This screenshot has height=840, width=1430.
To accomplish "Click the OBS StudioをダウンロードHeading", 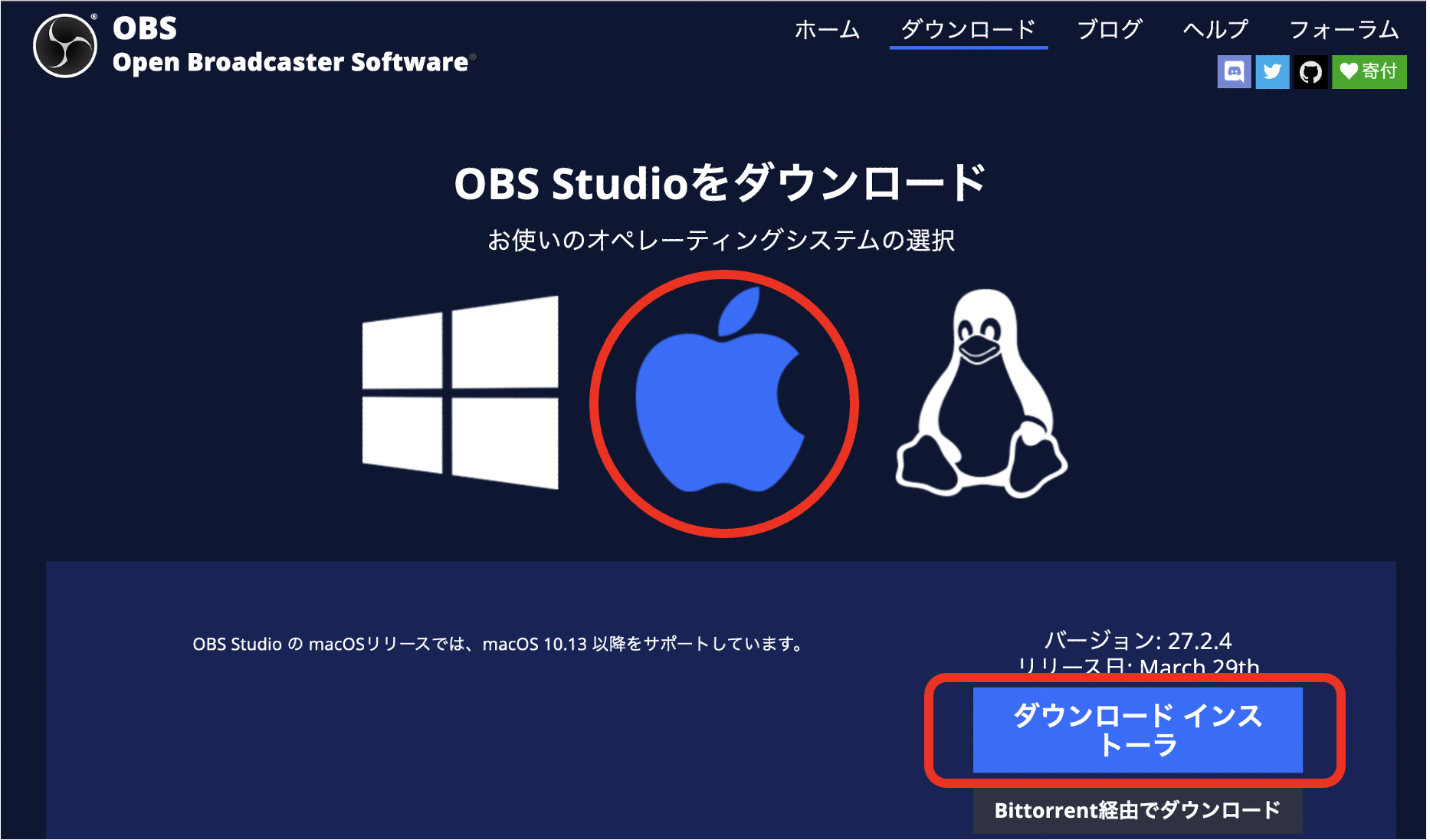I will coord(720,183).
